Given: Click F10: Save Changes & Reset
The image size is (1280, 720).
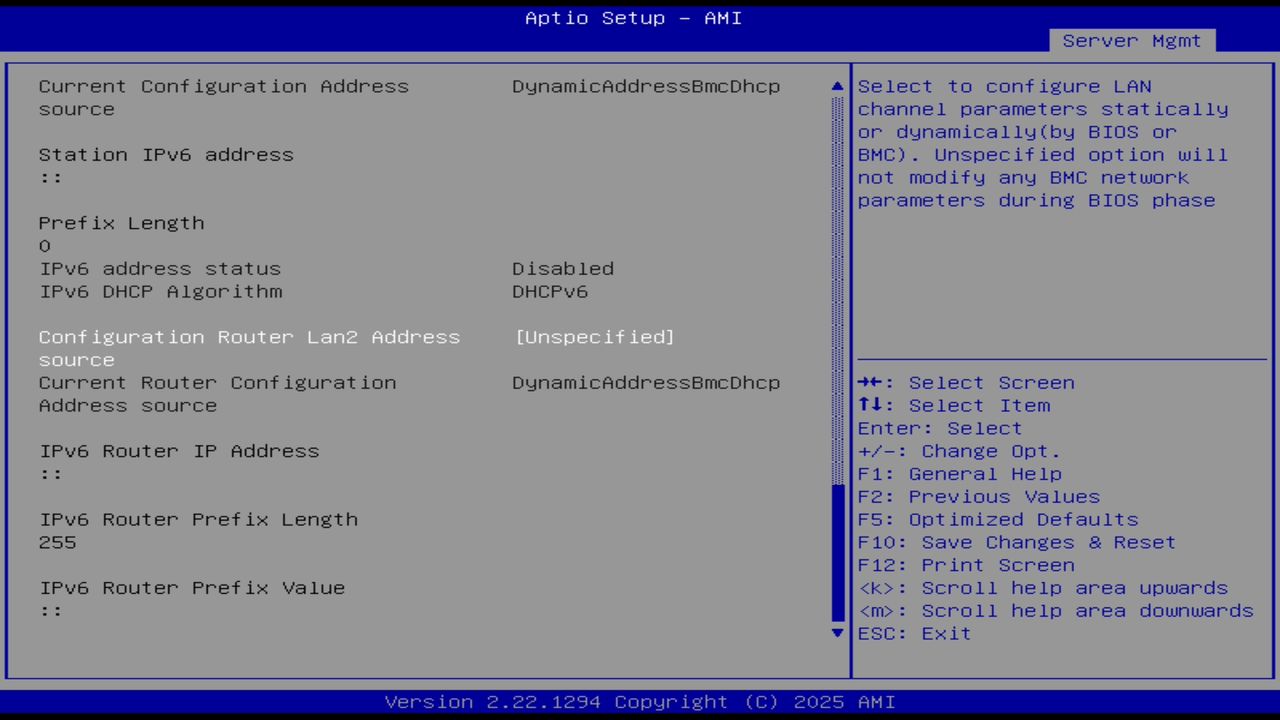Looking at the screenshot, I should [x=1016, y=542].
